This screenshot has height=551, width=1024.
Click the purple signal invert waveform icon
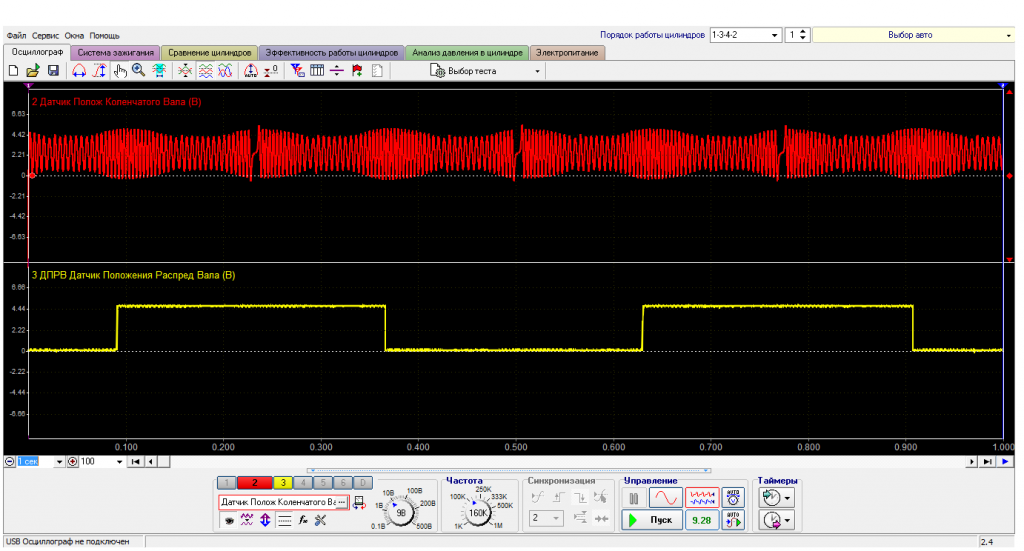tap(247, 520)
